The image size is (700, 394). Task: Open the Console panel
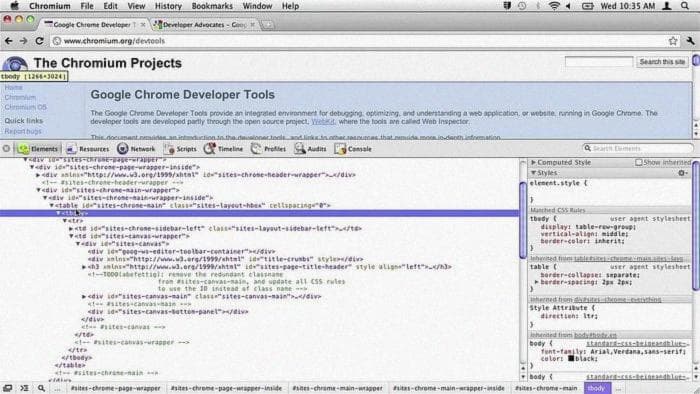[353, 149]
